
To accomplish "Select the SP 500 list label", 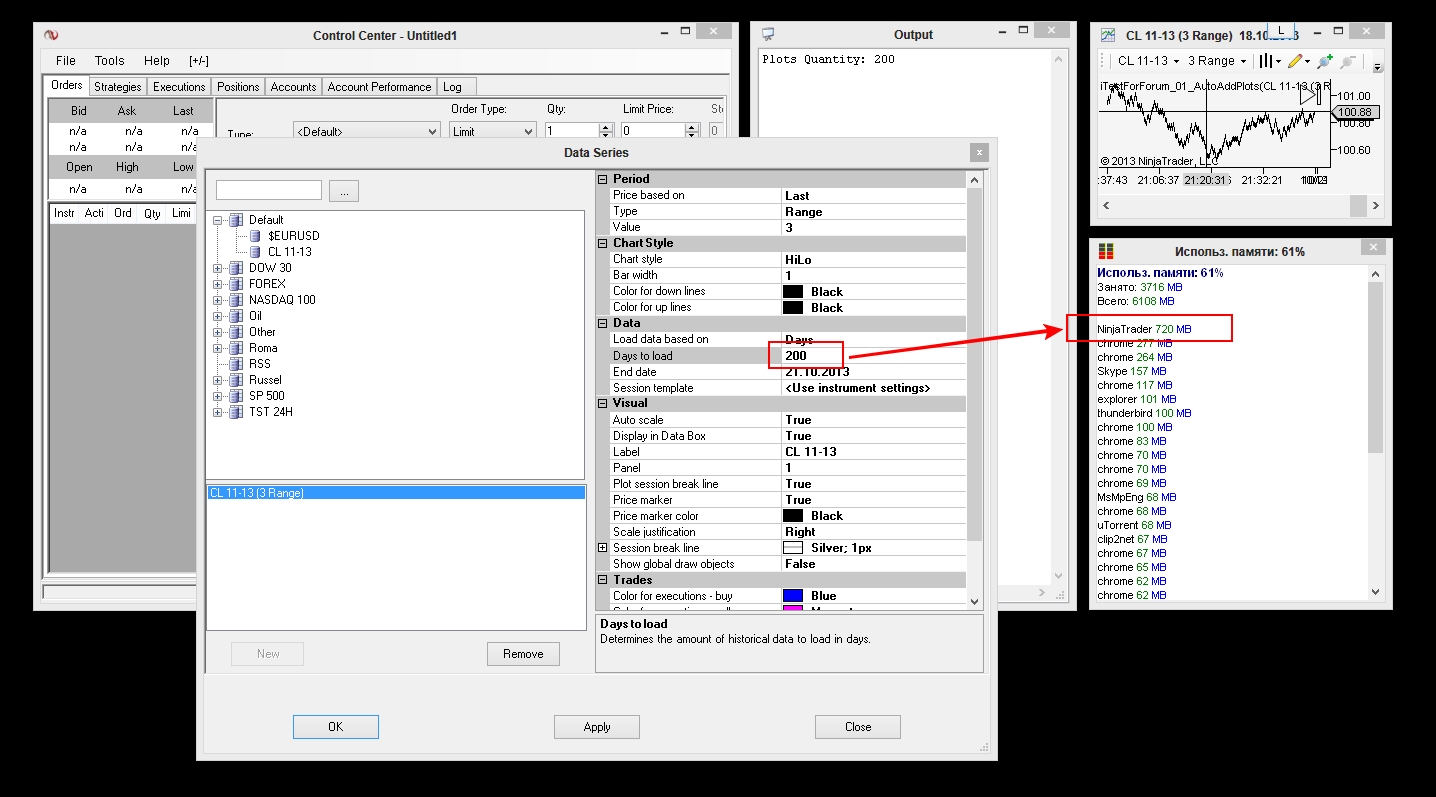I will (267, 396).
